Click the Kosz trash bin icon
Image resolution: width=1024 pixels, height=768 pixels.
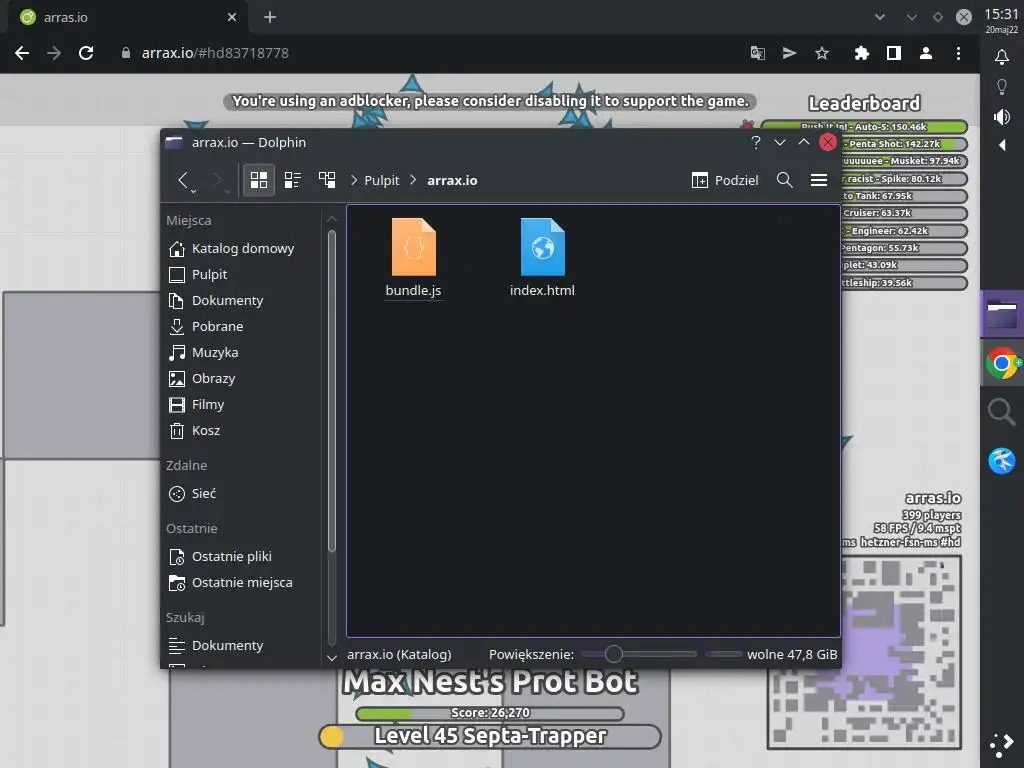176,430
